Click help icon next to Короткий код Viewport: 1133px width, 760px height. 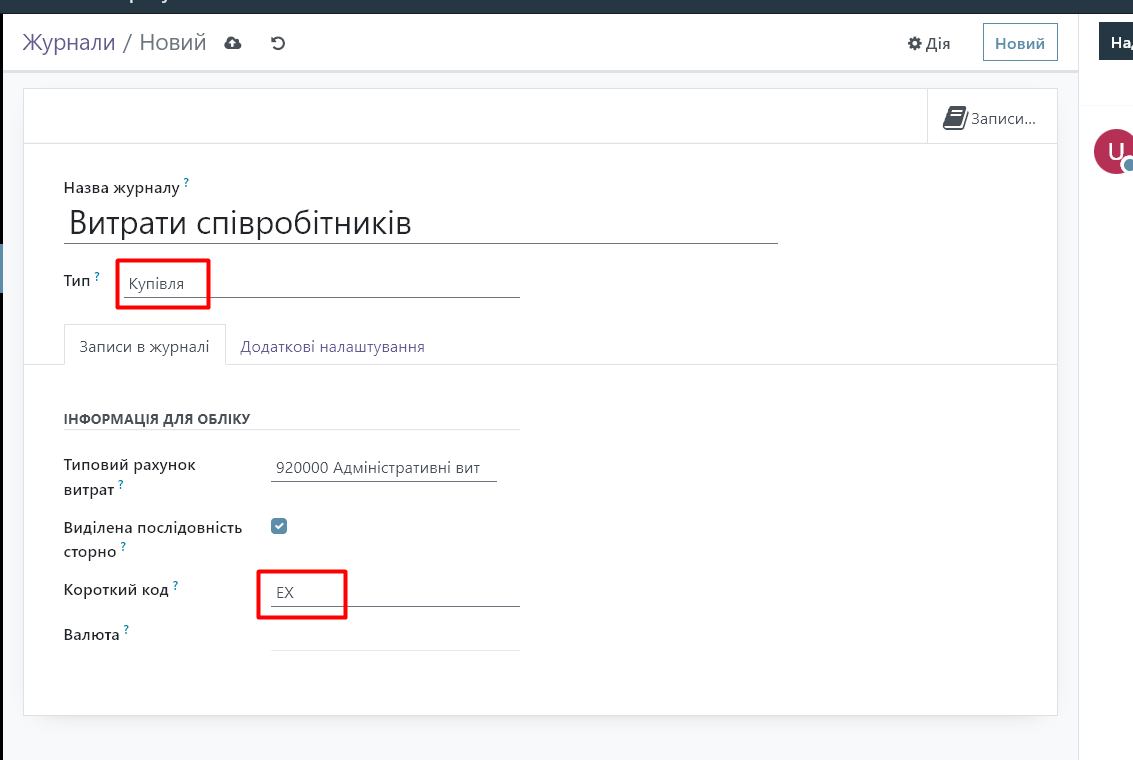tap(176, 585)
